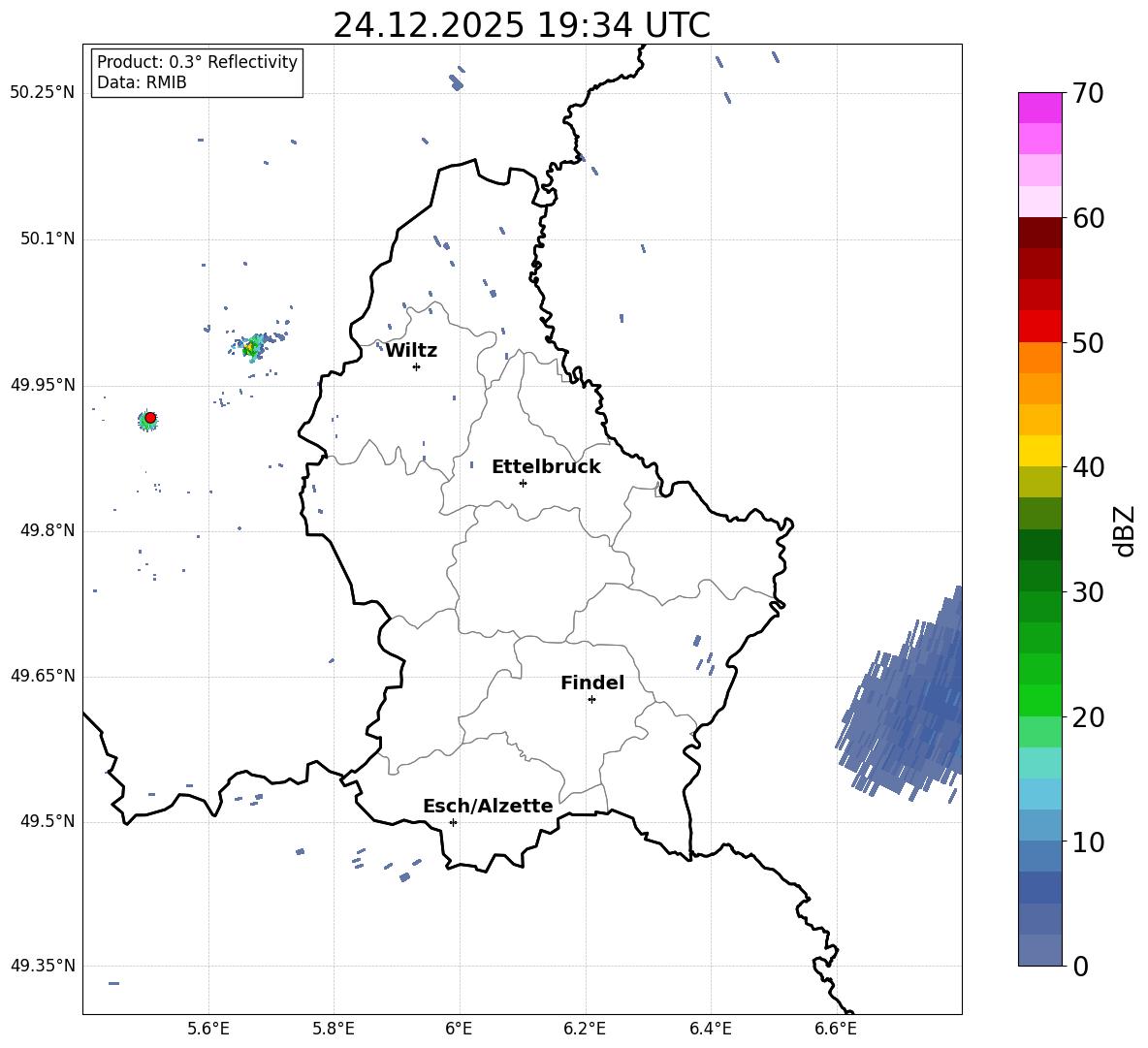This screenshot has height=1048, width=1148.
Task: Click the 30 value on colorbar
Action: (1088, 592)
